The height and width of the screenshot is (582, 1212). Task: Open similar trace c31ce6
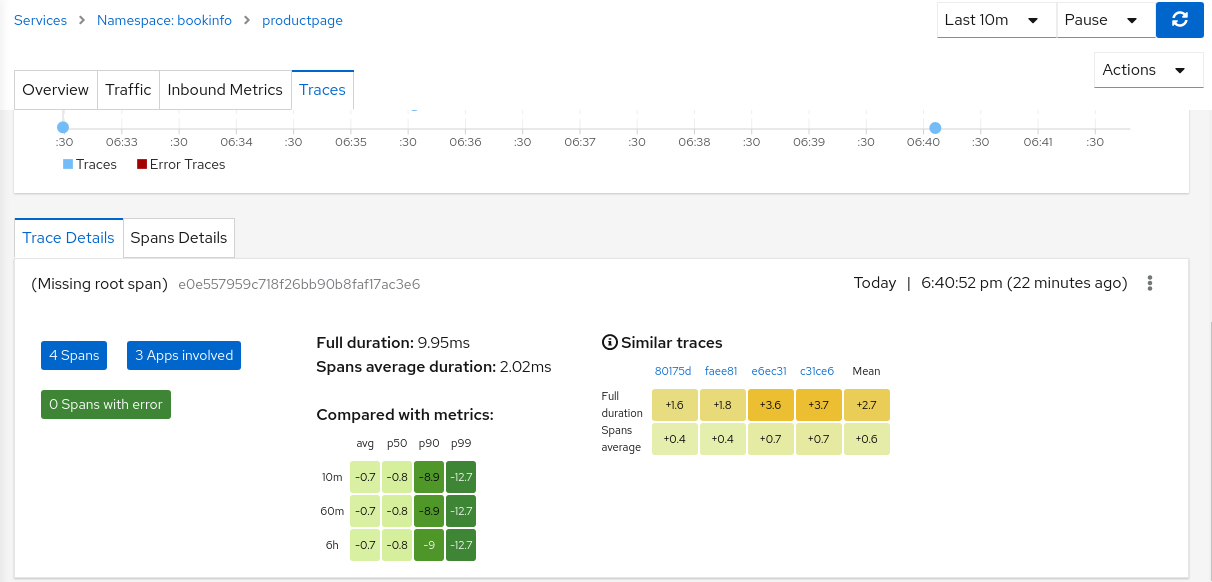(x=817, y=371)
